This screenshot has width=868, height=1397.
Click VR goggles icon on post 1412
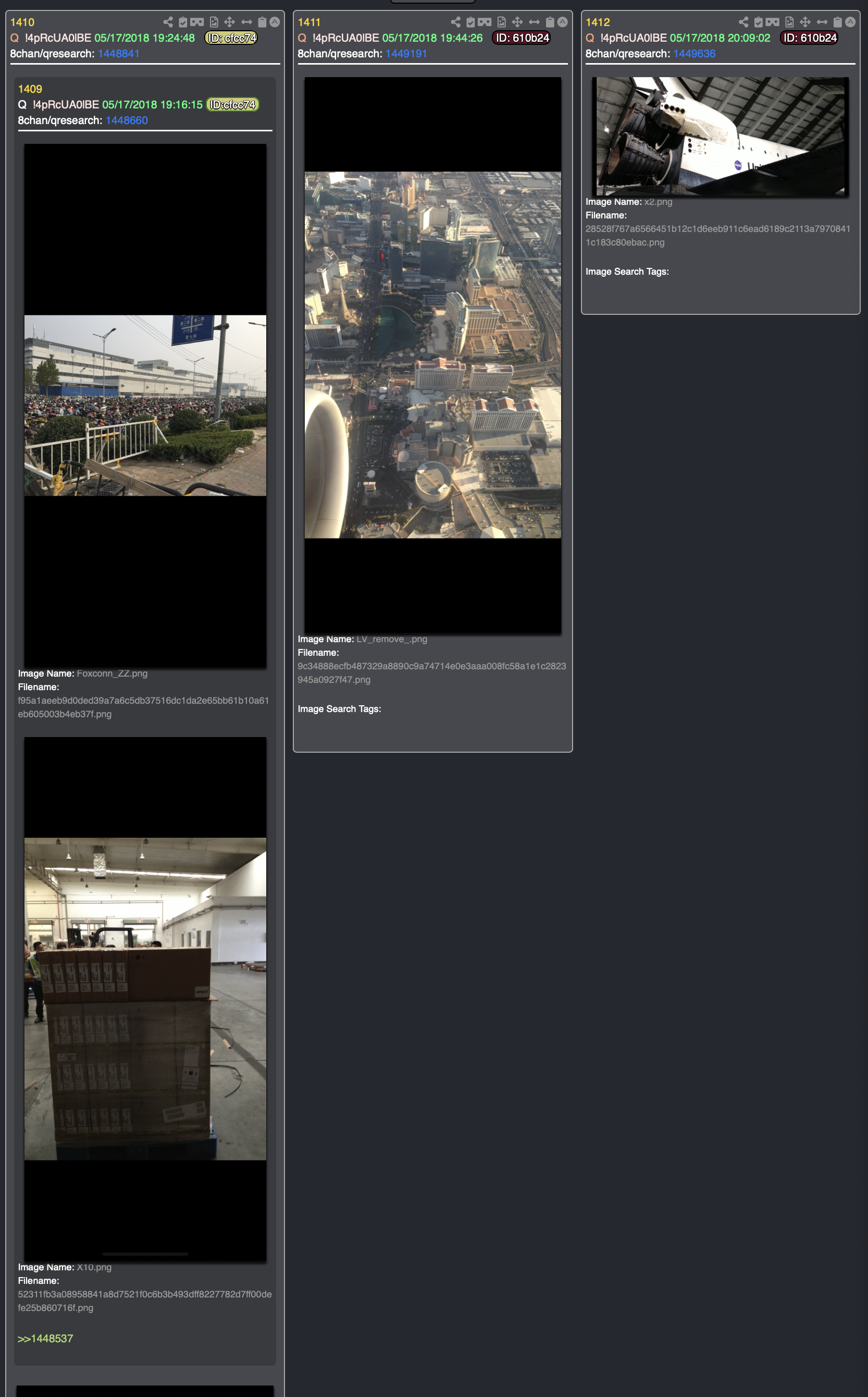coord(773,22)
